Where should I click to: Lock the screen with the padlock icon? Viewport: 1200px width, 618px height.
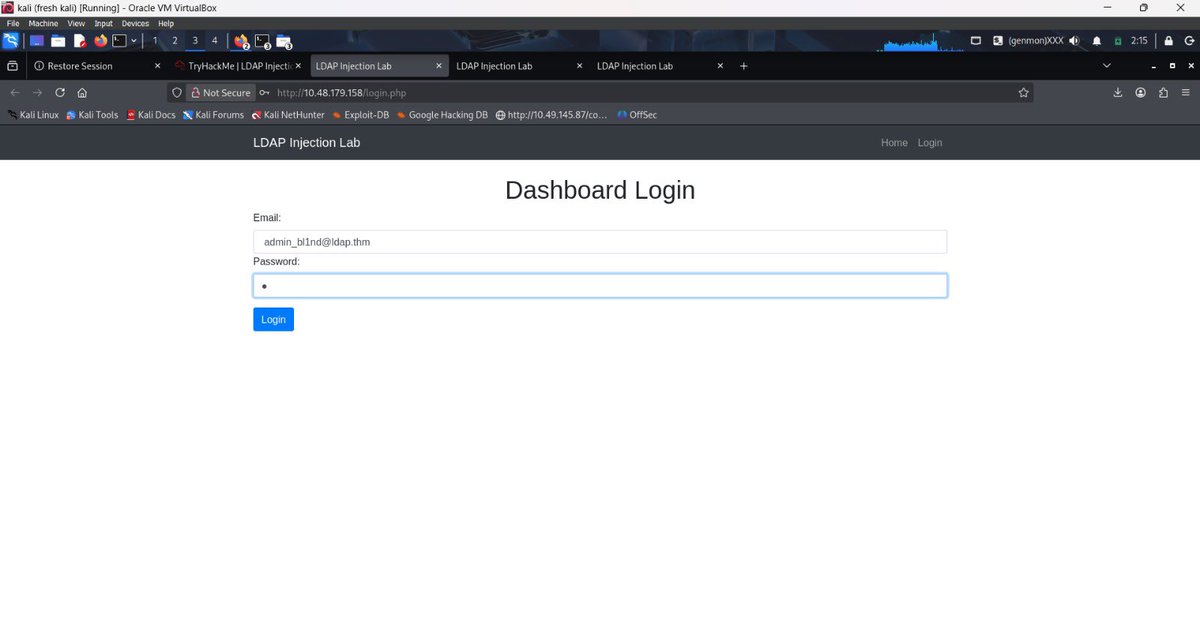click(1168, 41)
